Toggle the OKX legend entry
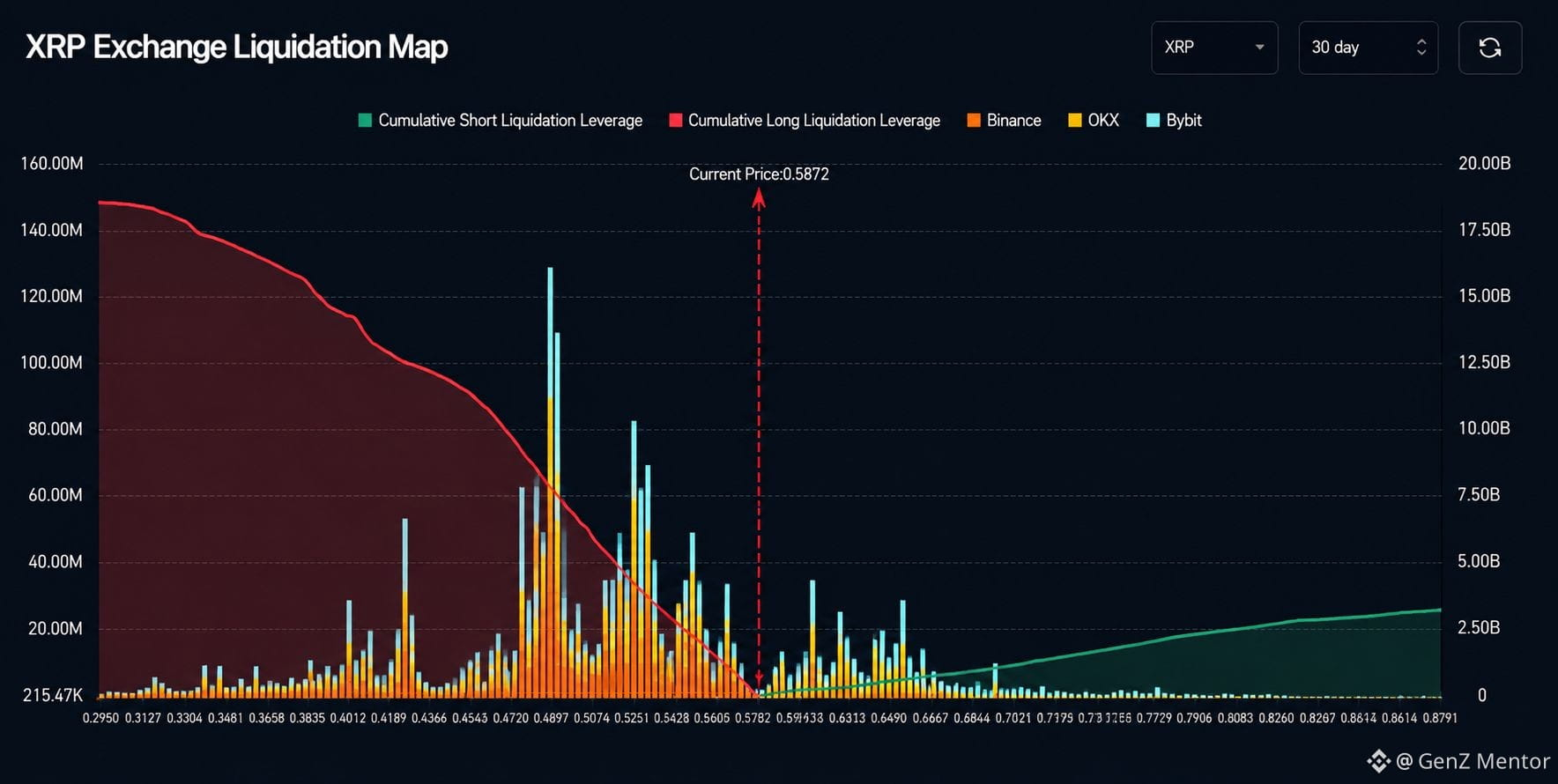This screenshot has height=784, width=1558. pos(1094,121)
